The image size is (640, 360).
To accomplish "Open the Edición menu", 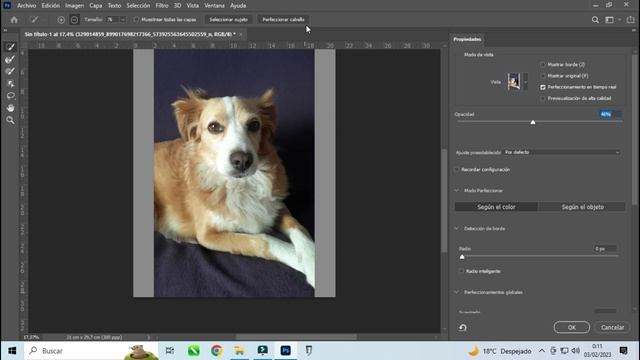I will click(x=51, y=6).
